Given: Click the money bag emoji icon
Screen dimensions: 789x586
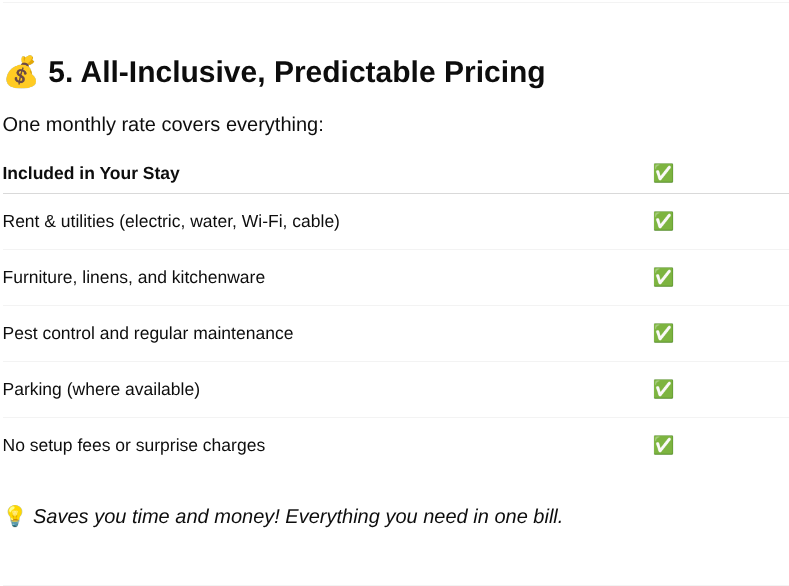Looking at the screenshot, I should pyautogui.click(x=21, y=72).
